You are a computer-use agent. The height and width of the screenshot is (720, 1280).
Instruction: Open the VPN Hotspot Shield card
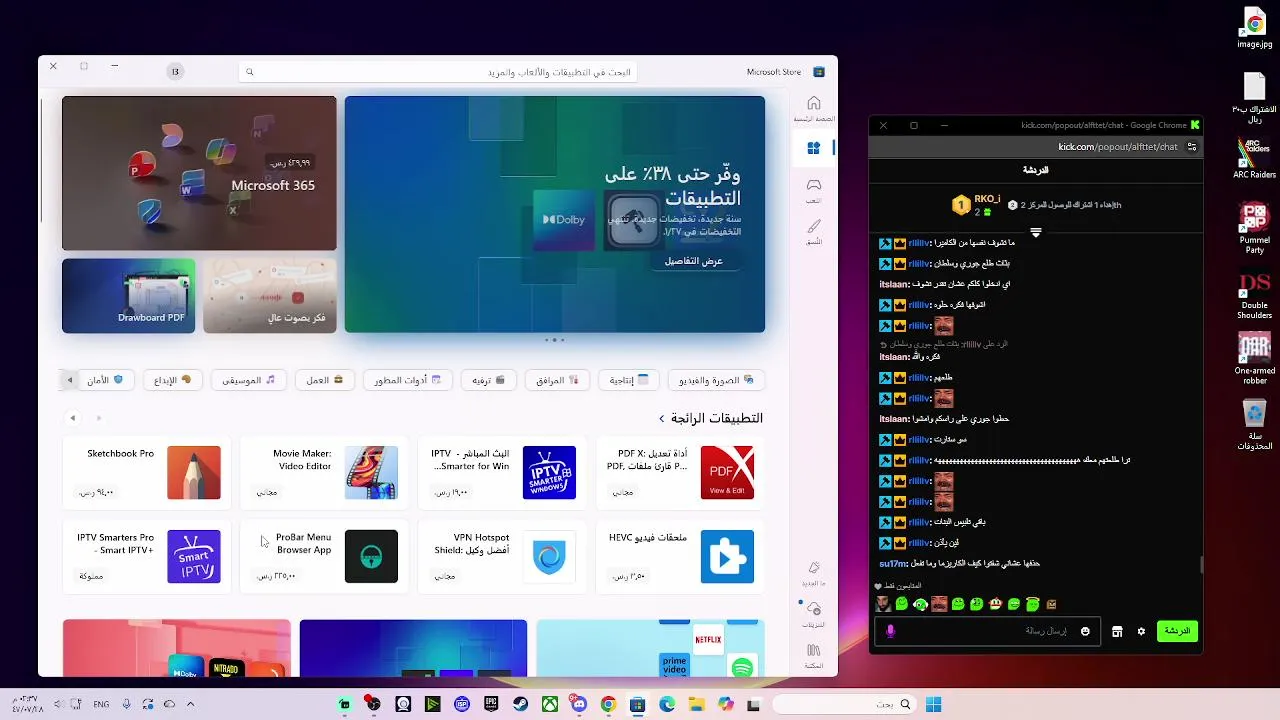(502, 556)
